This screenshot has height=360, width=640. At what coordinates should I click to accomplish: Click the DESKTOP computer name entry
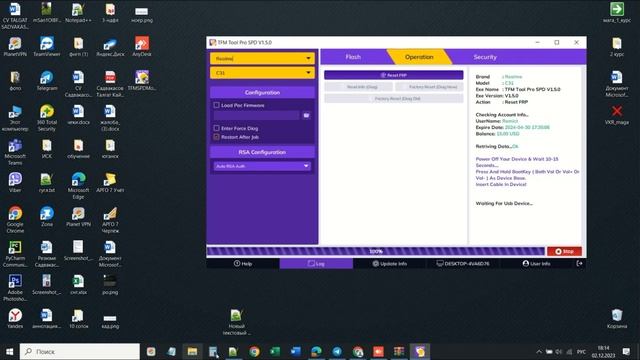tap(463, 264)
